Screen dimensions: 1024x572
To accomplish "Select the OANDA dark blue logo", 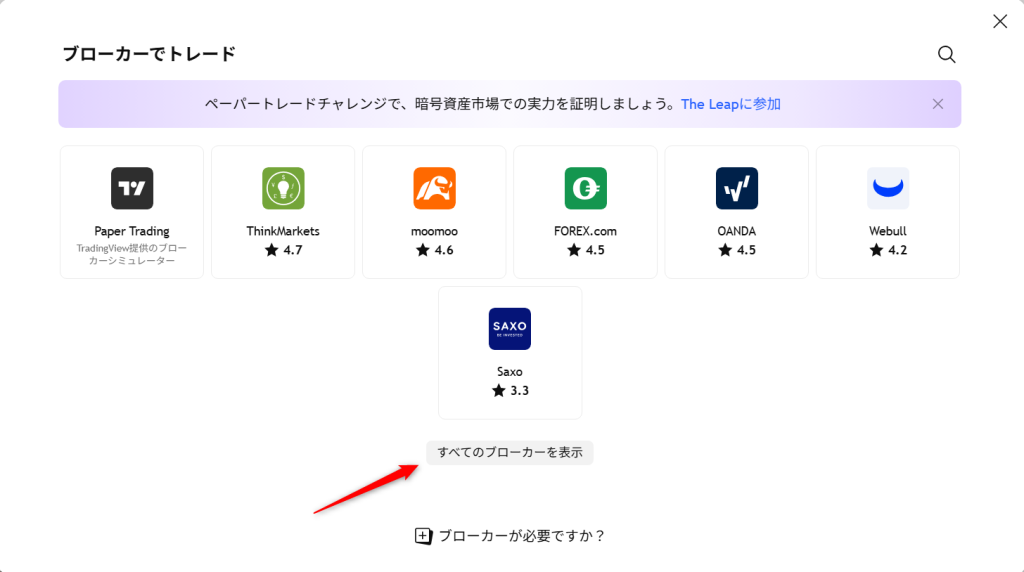I will pyautogui.click(x=737, y=188).
